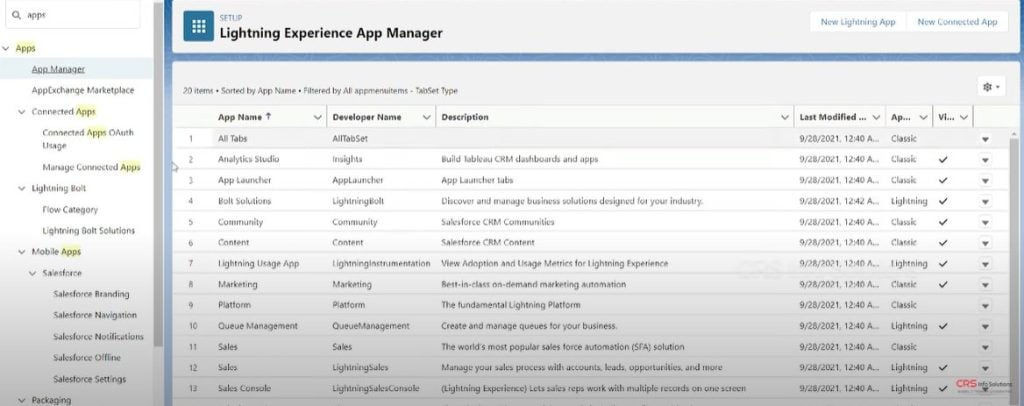The image size is (1024, 406).
Task: Collapse the Salesforce subsection
Action: coord(33,273)
